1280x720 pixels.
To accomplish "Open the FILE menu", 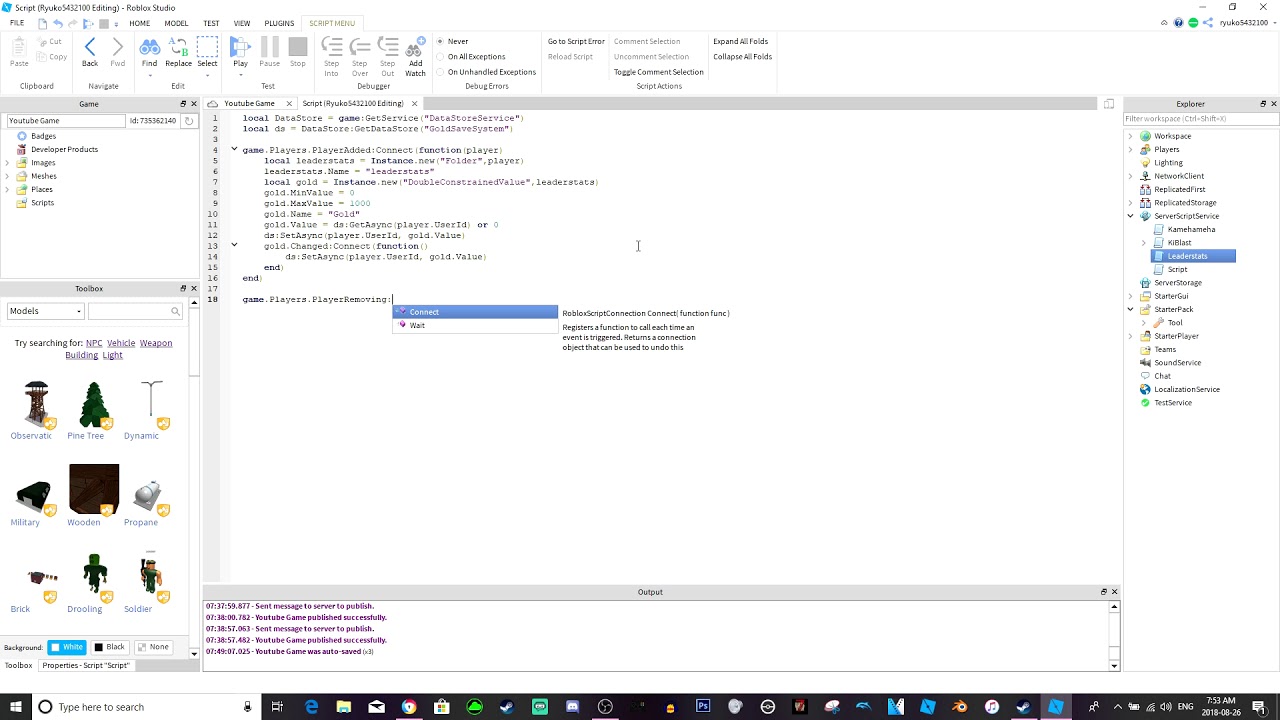I will click(17, 23).
